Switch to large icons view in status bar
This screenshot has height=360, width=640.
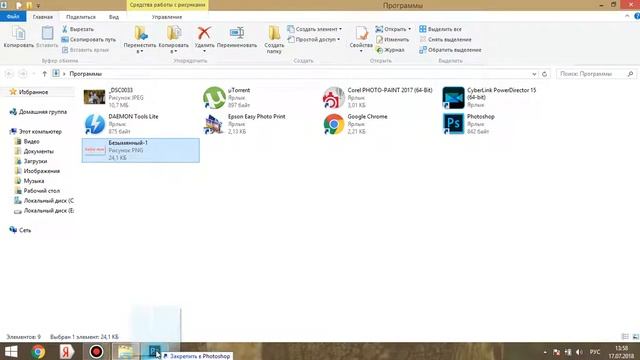636,337
